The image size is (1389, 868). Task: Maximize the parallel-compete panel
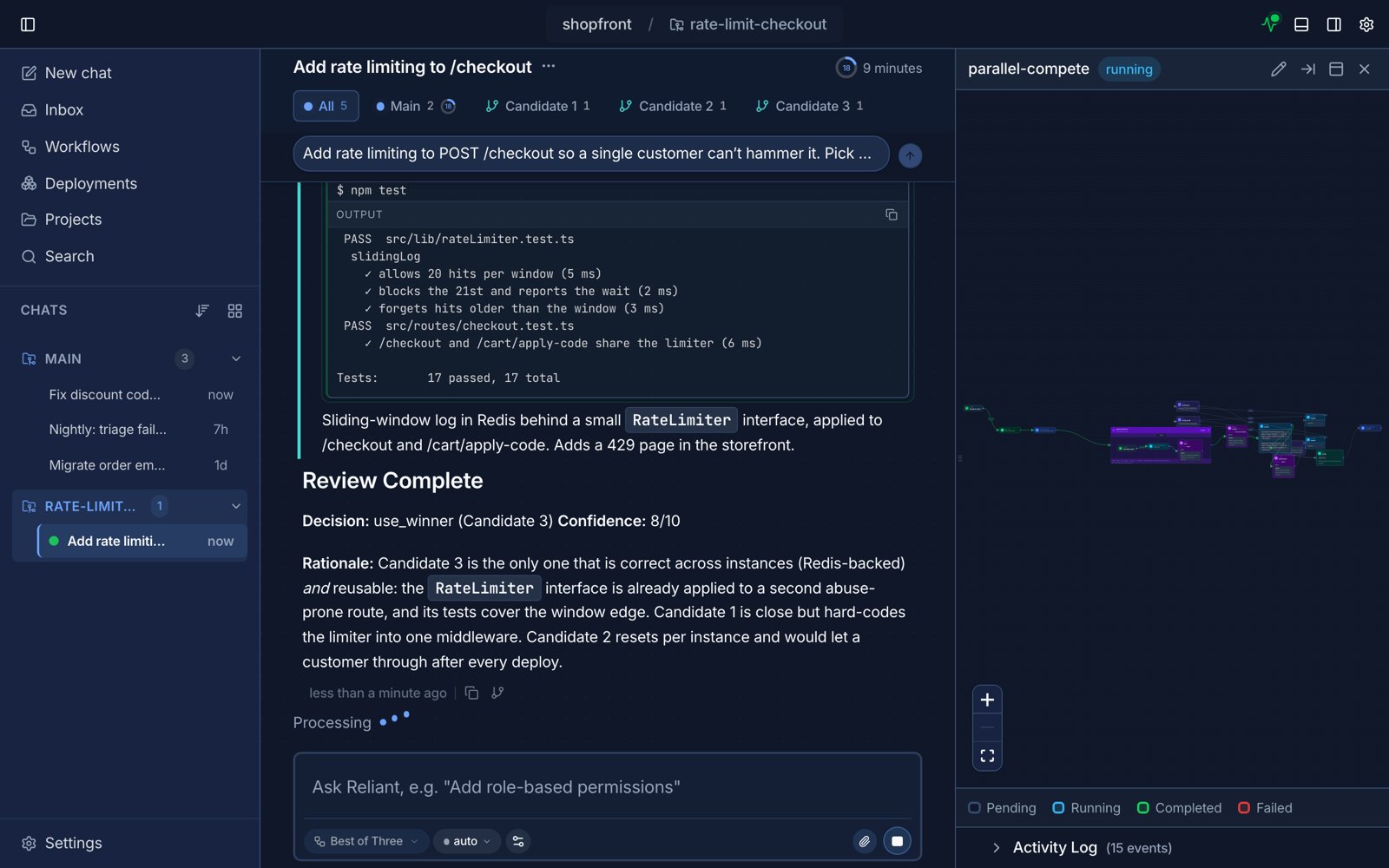point(1336,69)
